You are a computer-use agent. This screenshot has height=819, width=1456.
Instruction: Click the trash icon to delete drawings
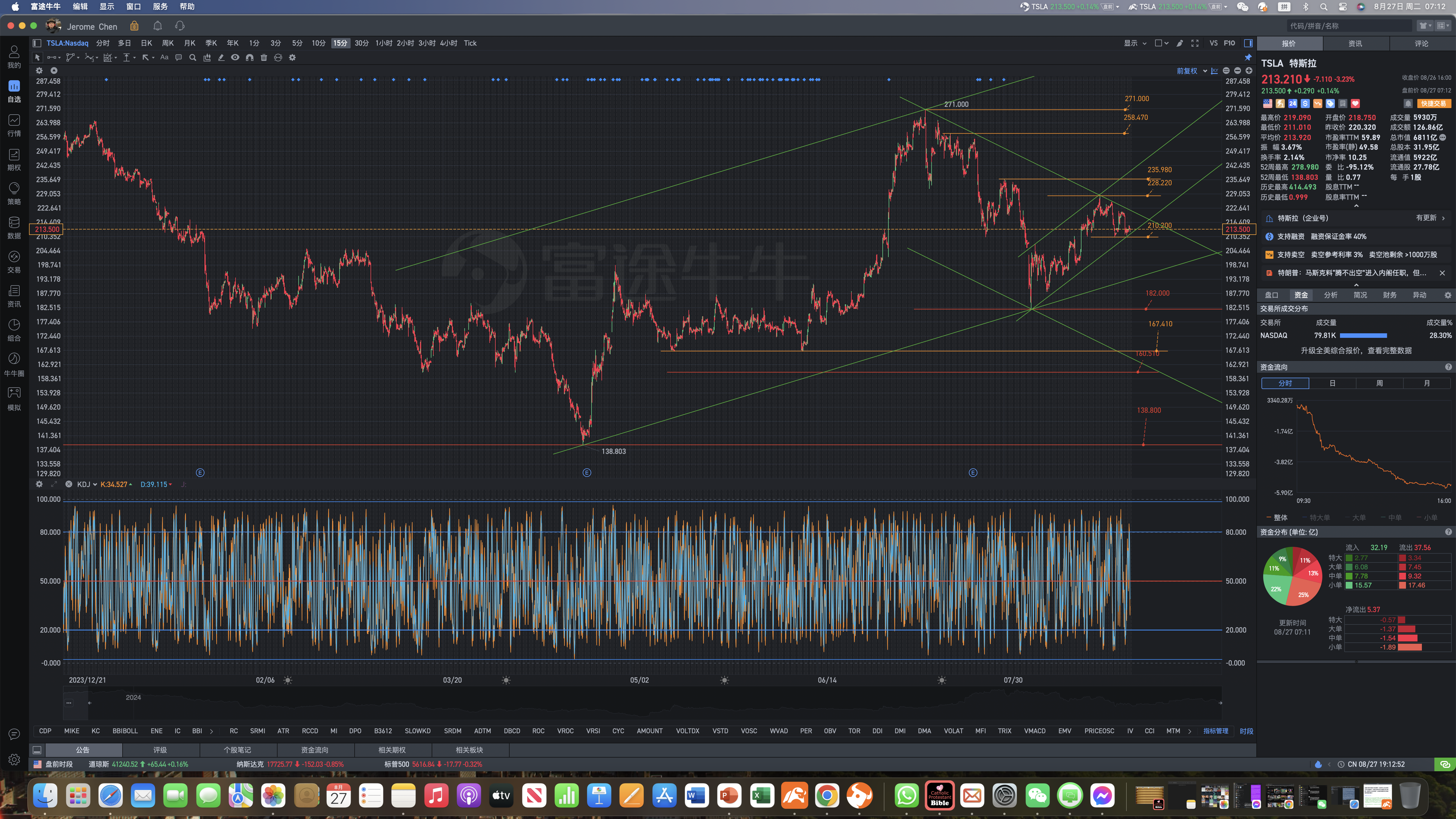264,58
